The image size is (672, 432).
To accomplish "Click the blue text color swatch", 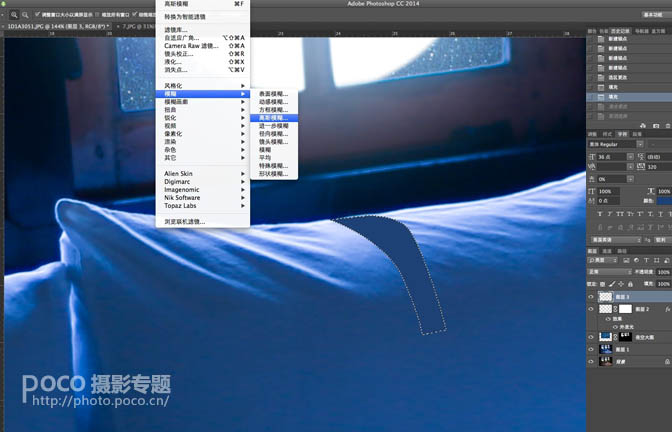I will (x=664, y=201).
